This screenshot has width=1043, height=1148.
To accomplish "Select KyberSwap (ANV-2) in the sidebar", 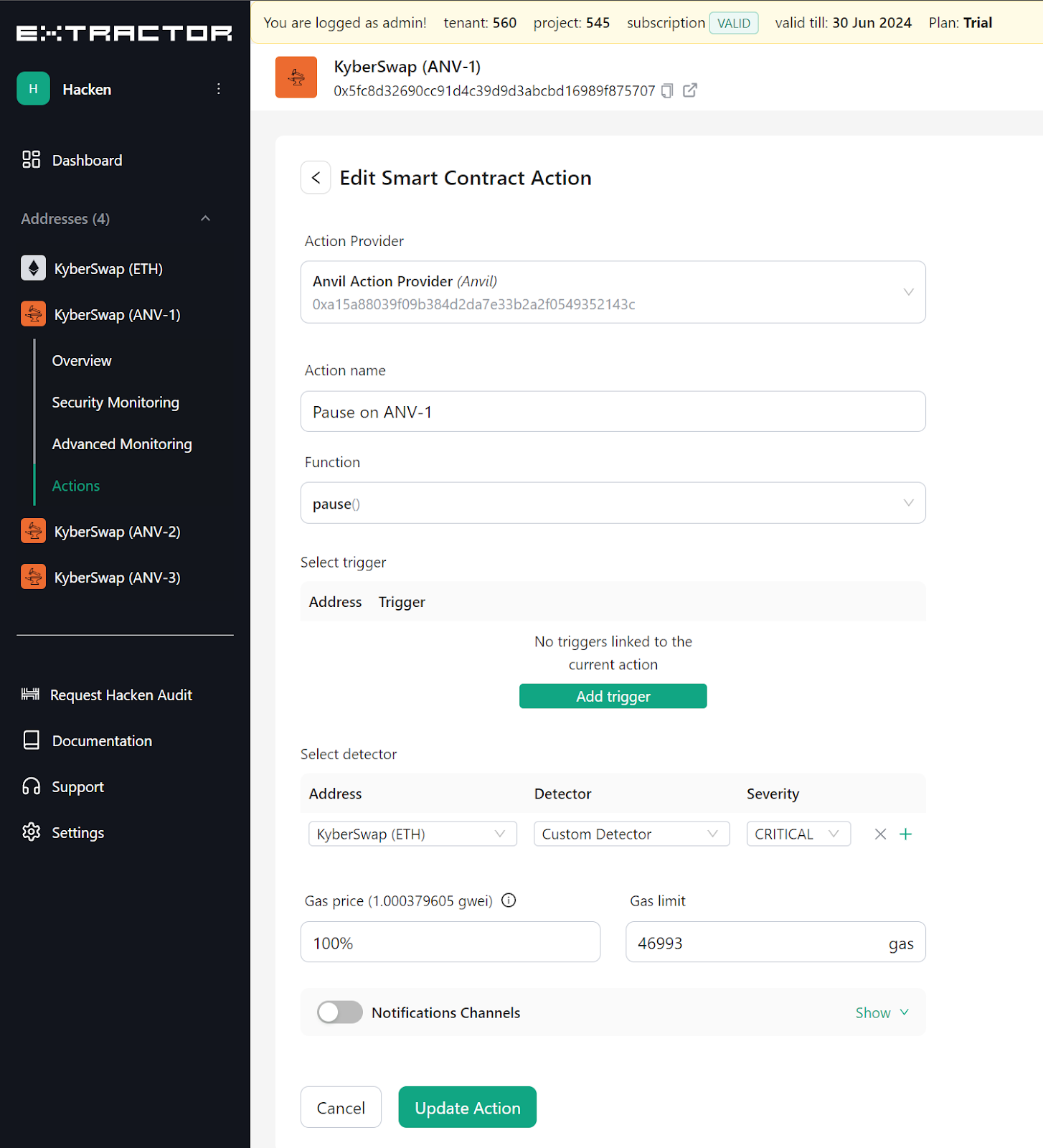I will click(117, 532).
